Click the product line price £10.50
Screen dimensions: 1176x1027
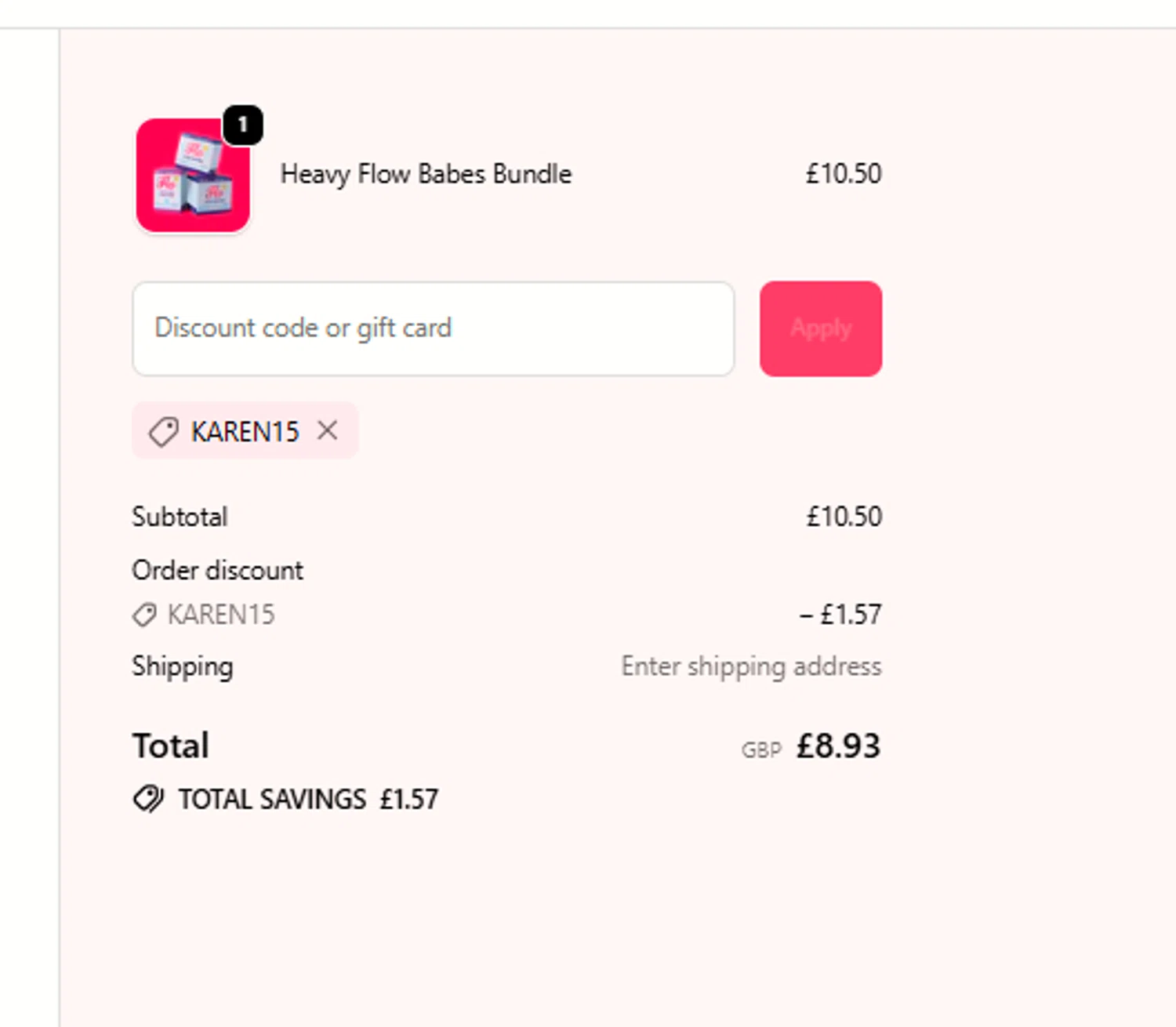[844, 174]
